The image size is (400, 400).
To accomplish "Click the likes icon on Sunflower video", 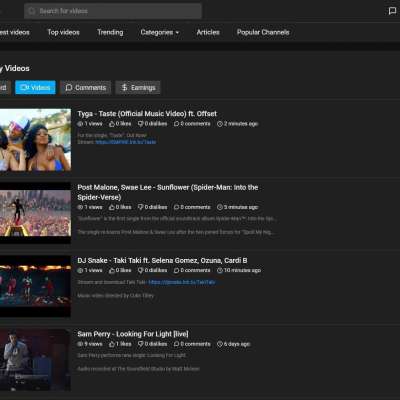I will (x=112, y=207).
